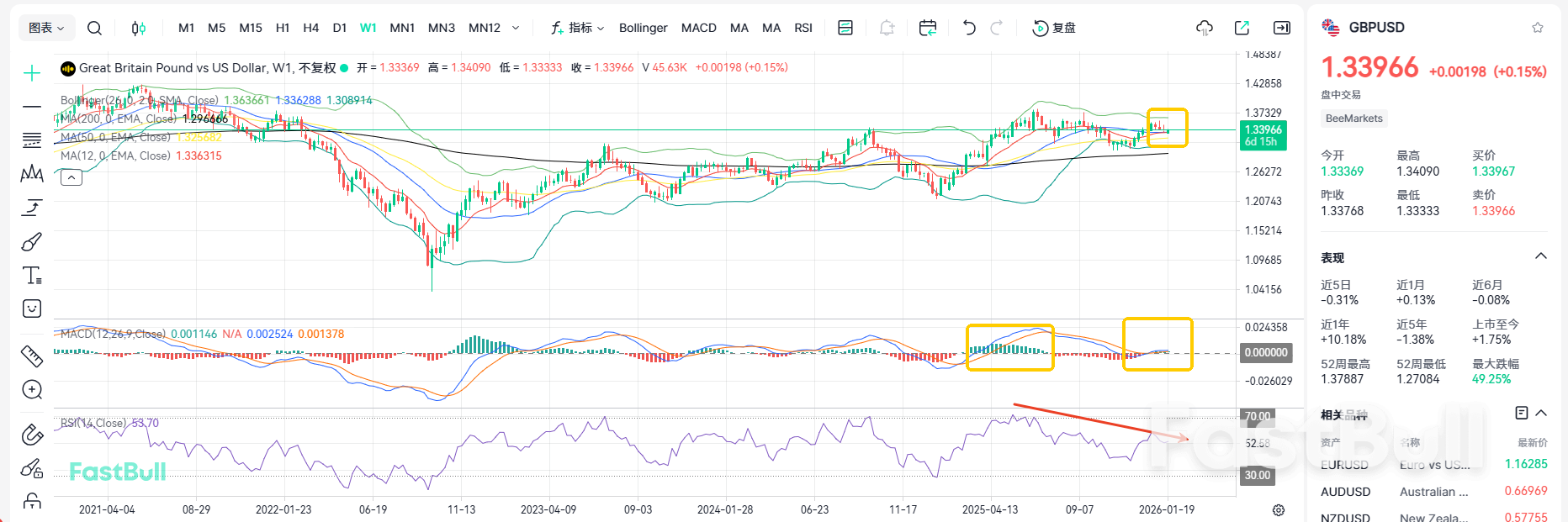
Task: Toggle magnet mode for drawings
Action: [32, 434]
